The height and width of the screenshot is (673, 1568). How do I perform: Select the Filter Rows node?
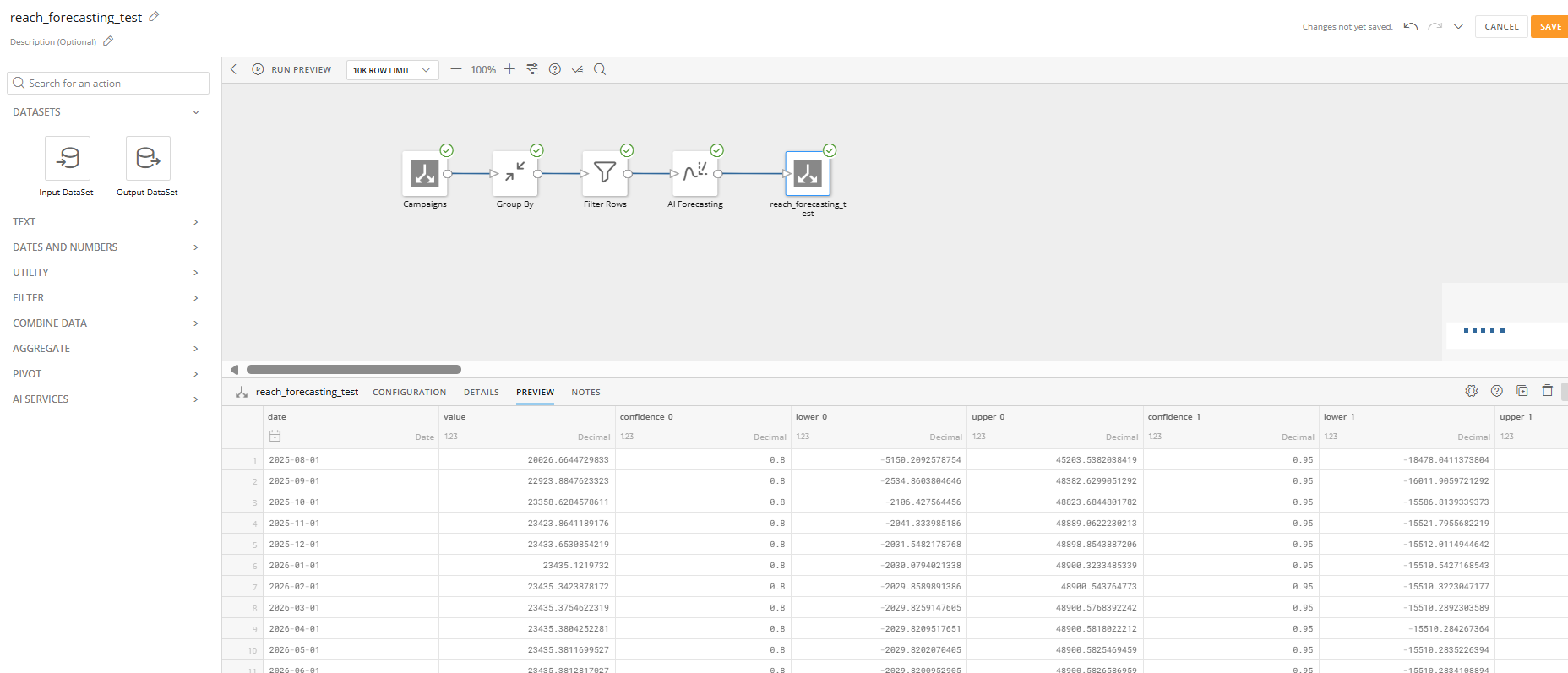point(605,173)
